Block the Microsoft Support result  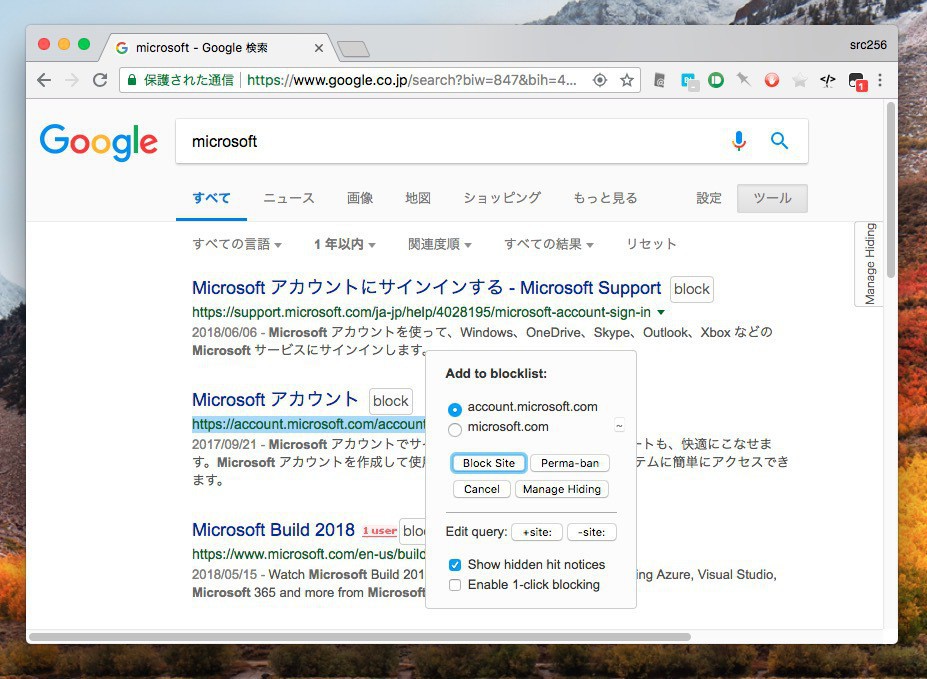pyautogui.click(x=692, y=289)
